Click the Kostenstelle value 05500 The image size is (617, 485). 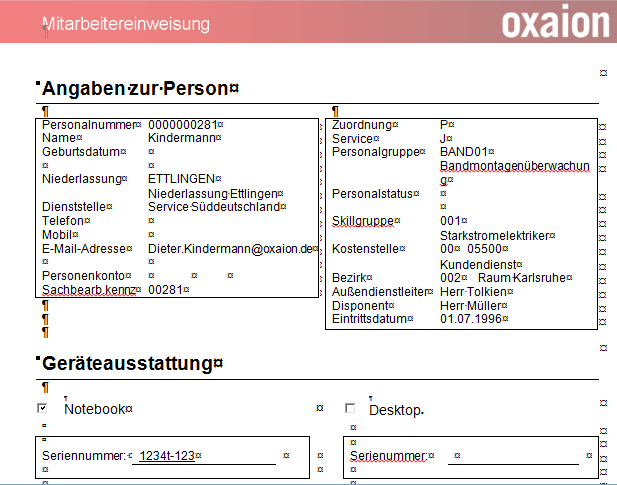click(x=484, y=249)
